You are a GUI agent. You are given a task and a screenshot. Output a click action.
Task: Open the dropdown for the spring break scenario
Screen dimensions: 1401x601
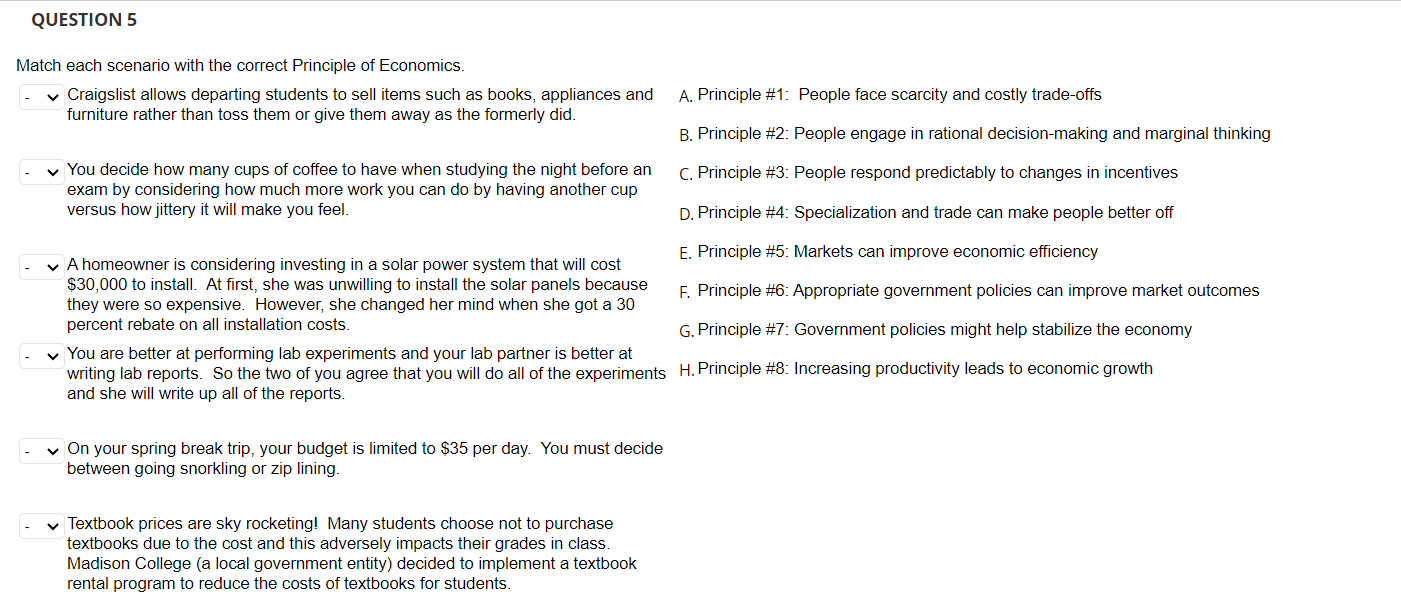tap(40, 451)
